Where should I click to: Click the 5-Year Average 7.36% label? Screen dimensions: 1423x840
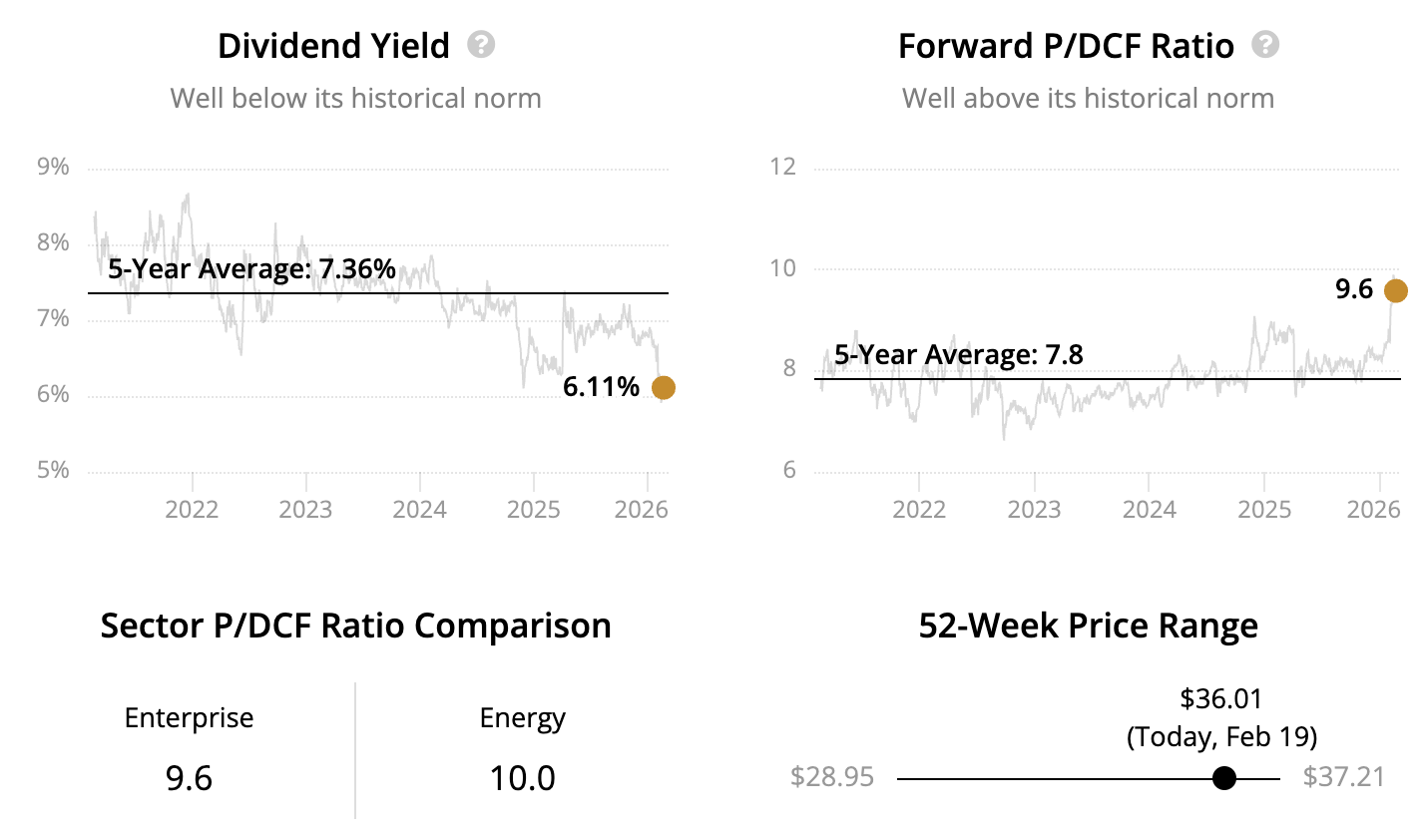tap(251, 269)
